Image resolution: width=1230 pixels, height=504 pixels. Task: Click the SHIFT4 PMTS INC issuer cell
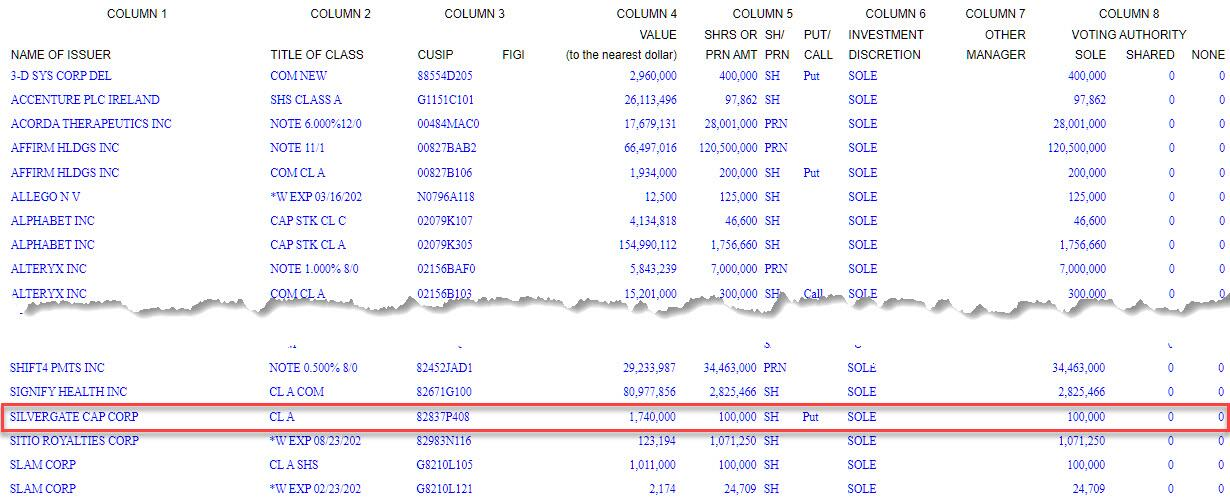[x=57, y=368]
